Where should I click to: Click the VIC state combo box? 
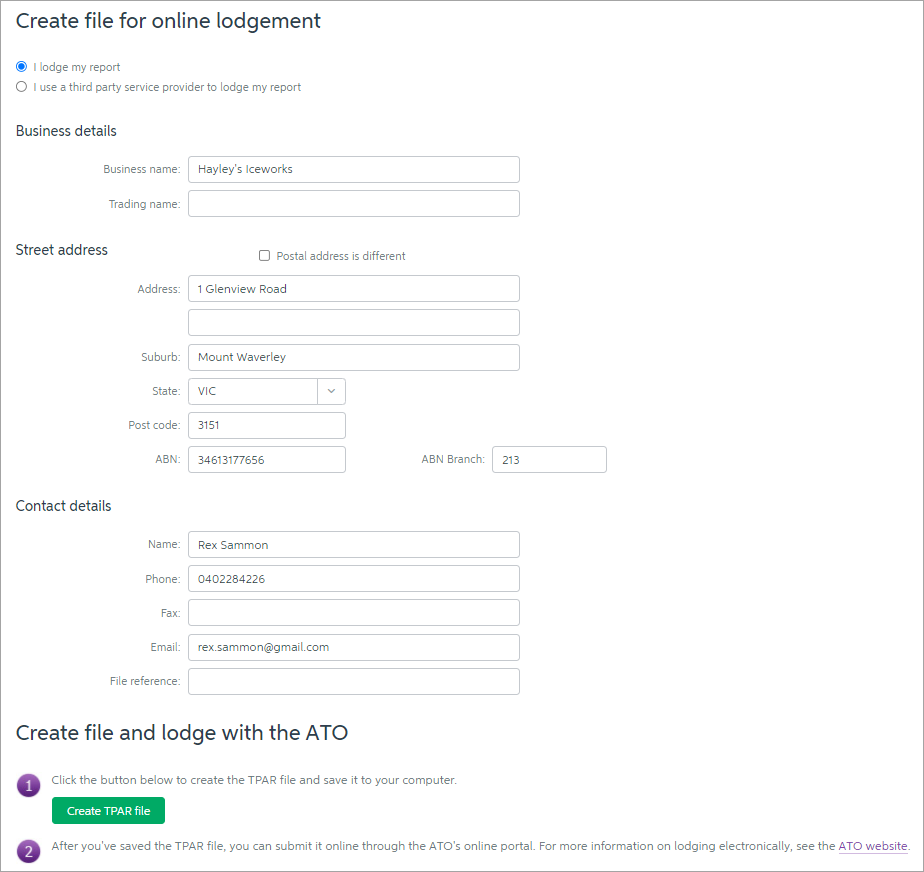tap(267, 391)
